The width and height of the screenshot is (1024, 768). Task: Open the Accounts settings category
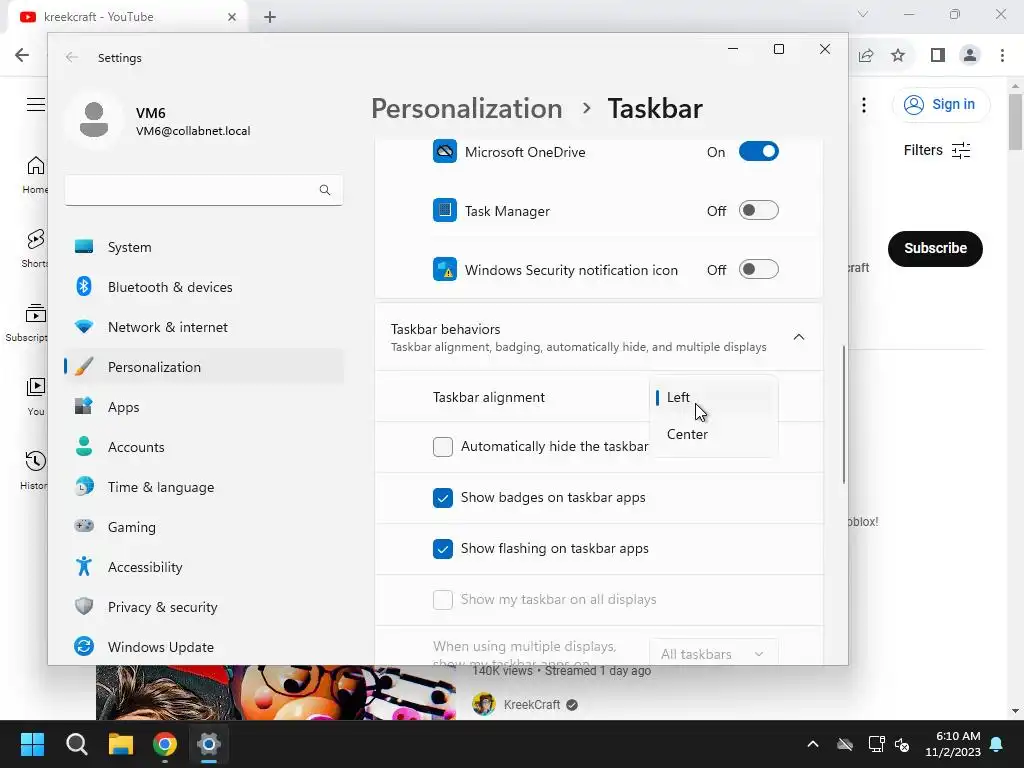204,447
